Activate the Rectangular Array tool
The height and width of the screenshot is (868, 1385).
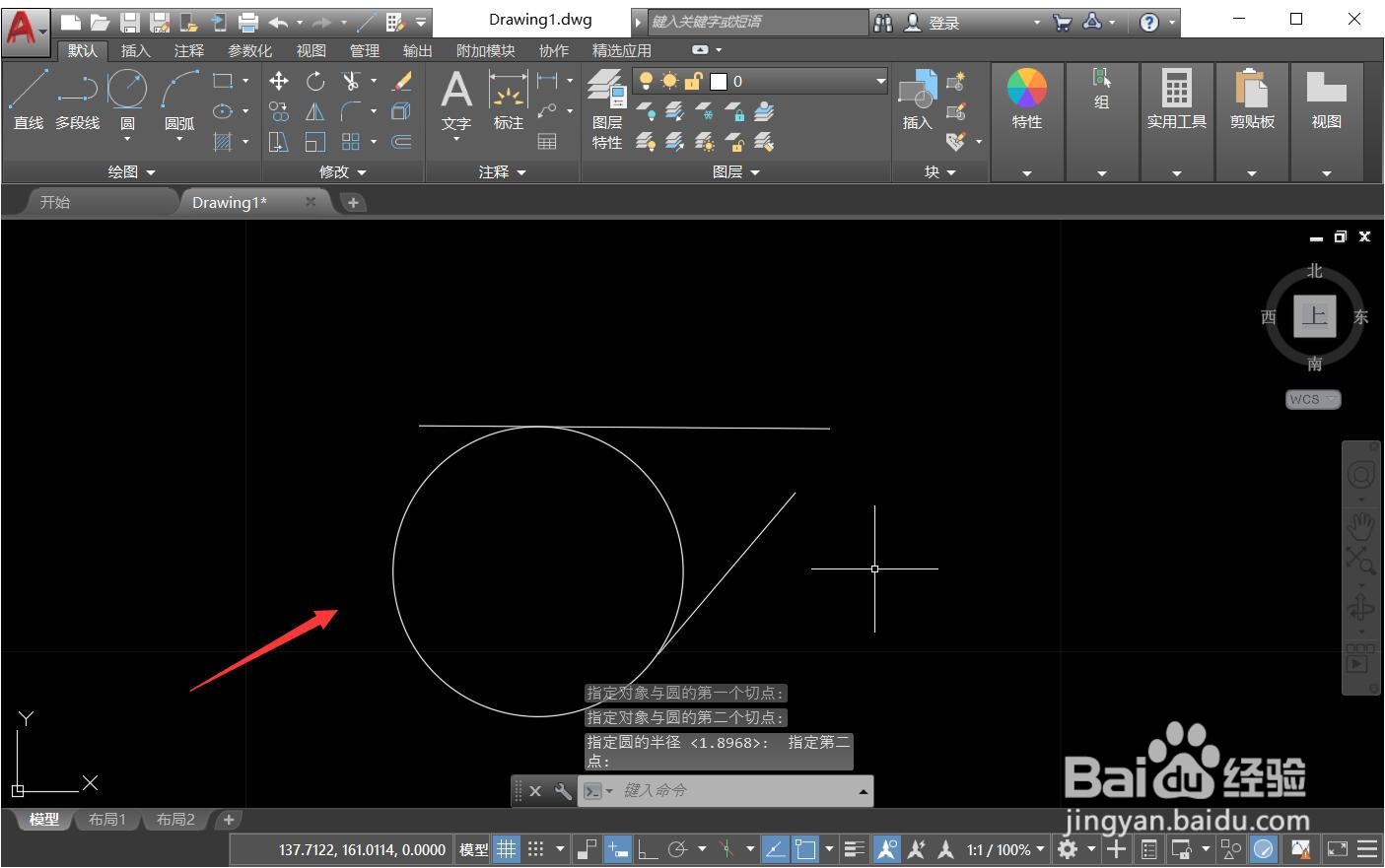pyautogui.click(x=351, y=142)
